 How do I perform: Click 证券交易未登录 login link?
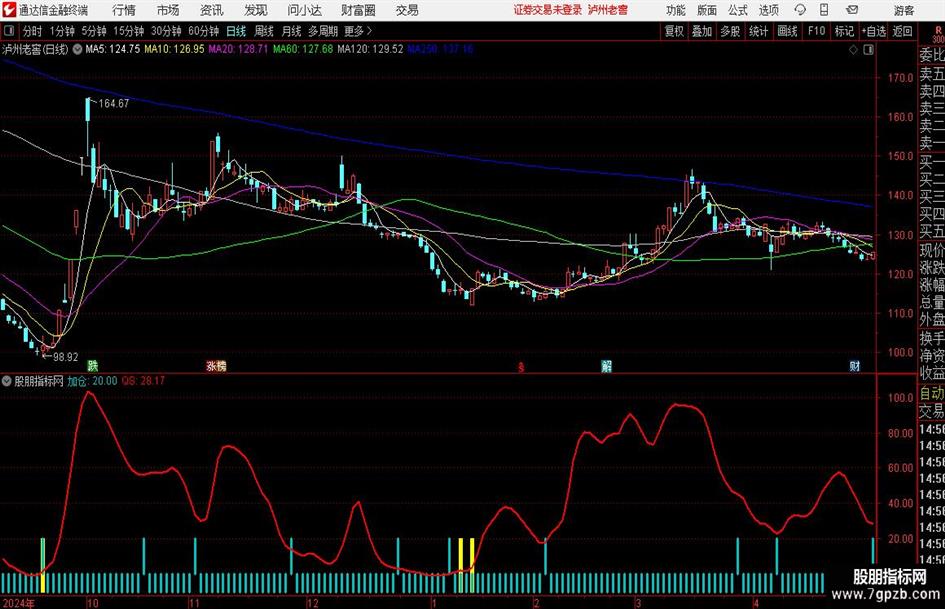click(548, 10)
